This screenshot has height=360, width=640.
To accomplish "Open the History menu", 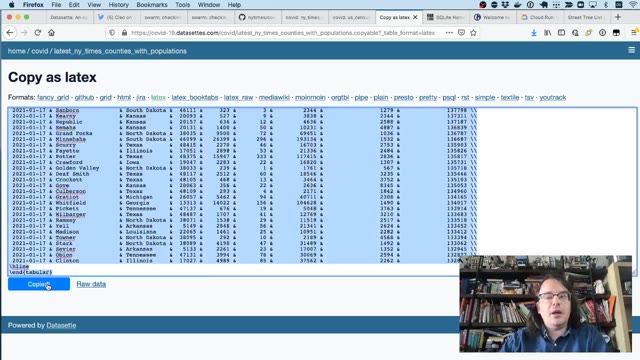I will 118,5.
